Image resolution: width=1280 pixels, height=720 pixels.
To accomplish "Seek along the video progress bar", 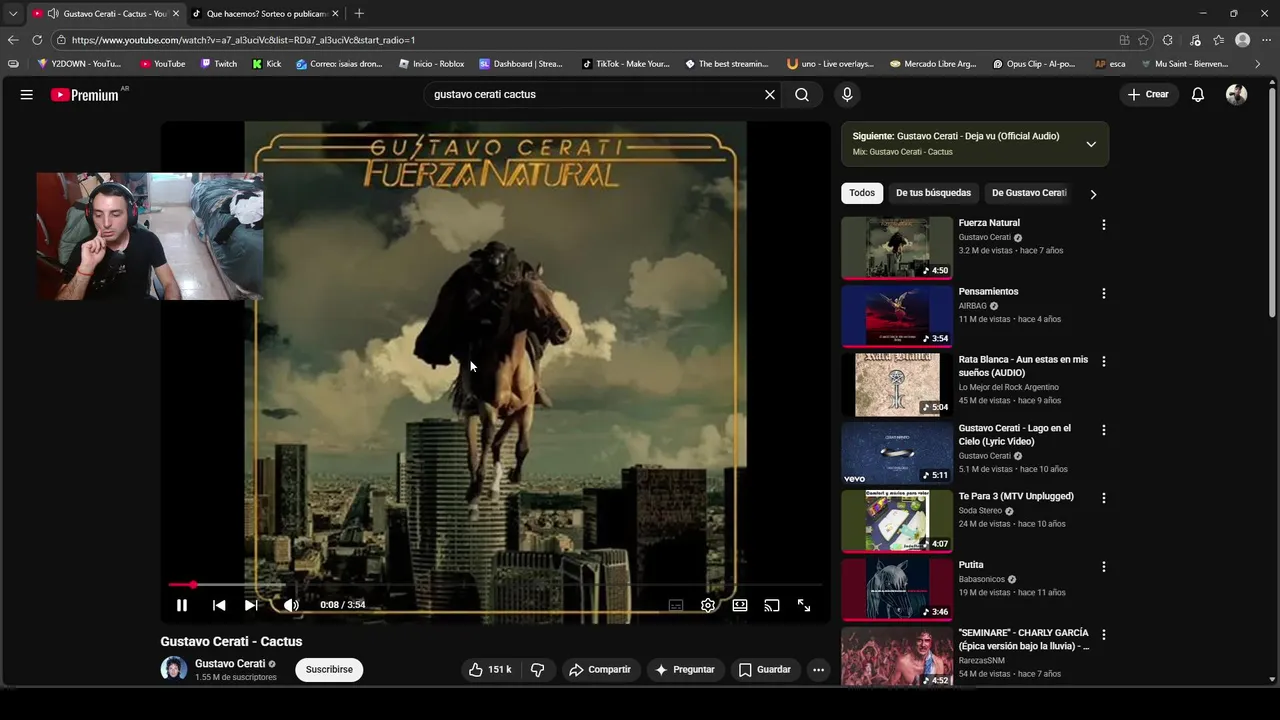I will point(495,585).
